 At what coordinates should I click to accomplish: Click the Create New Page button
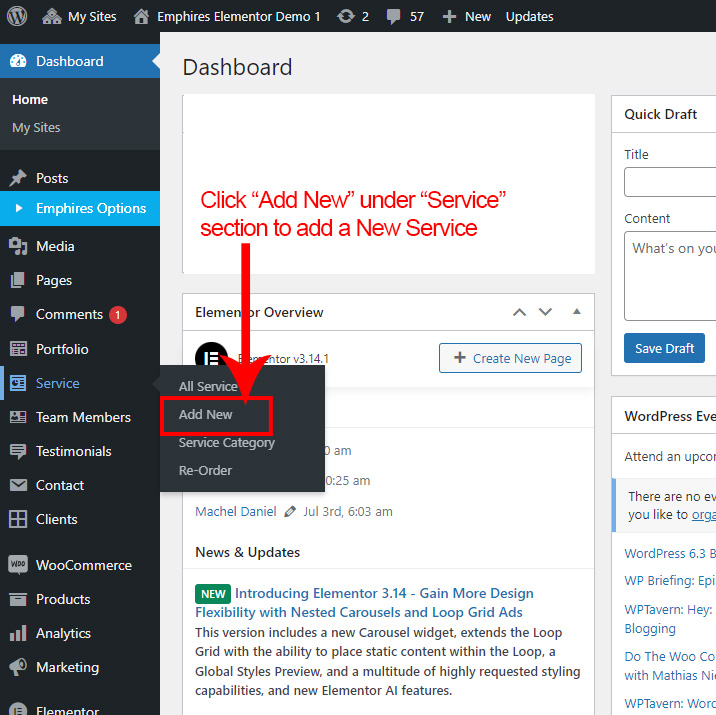(510, 358)
